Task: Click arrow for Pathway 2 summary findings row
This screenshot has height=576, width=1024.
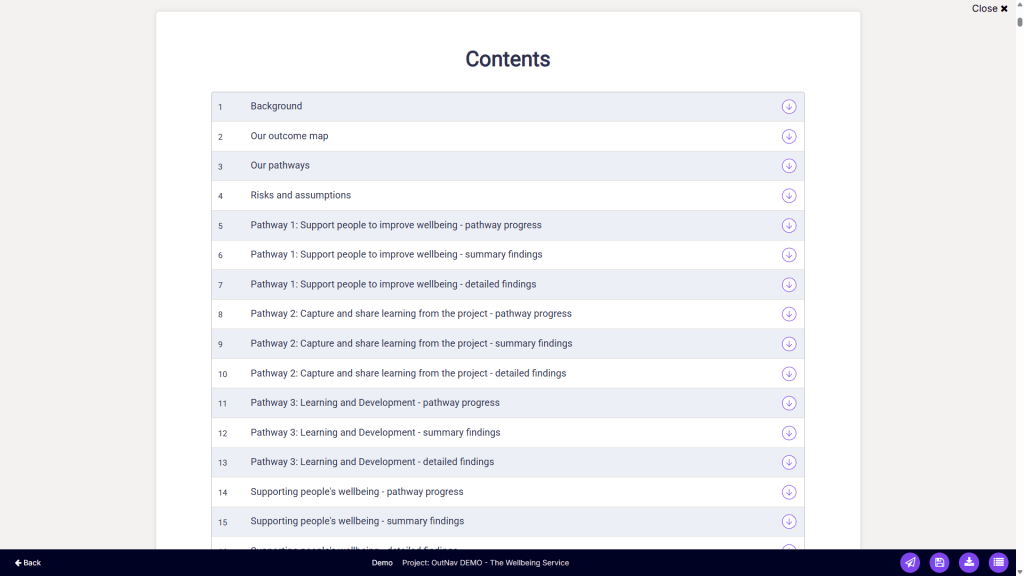Action: coord(789,344)
